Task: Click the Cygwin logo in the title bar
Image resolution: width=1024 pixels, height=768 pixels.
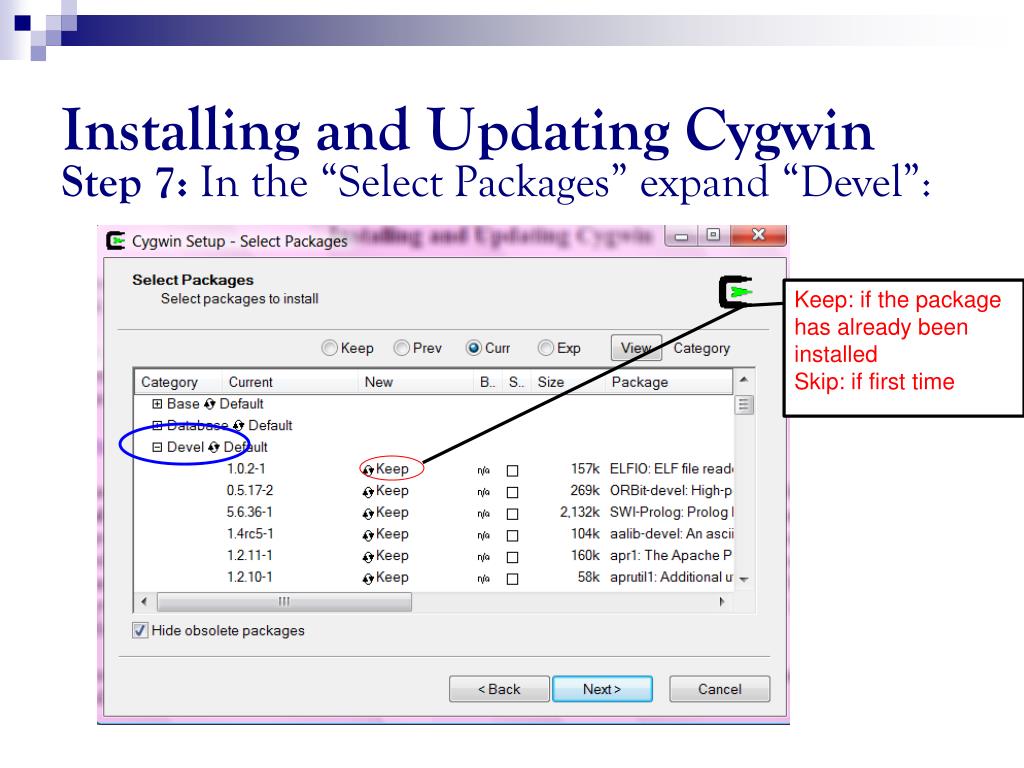Action: click(116, 241)
